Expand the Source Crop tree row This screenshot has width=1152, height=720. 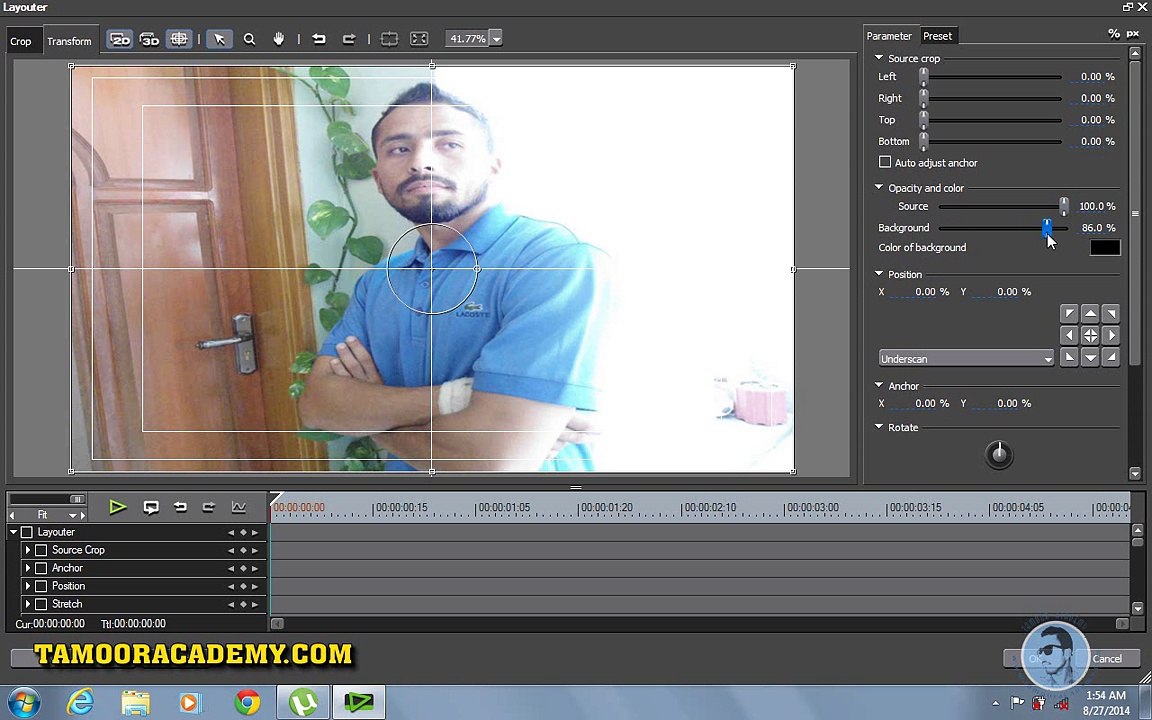(28, 550)
